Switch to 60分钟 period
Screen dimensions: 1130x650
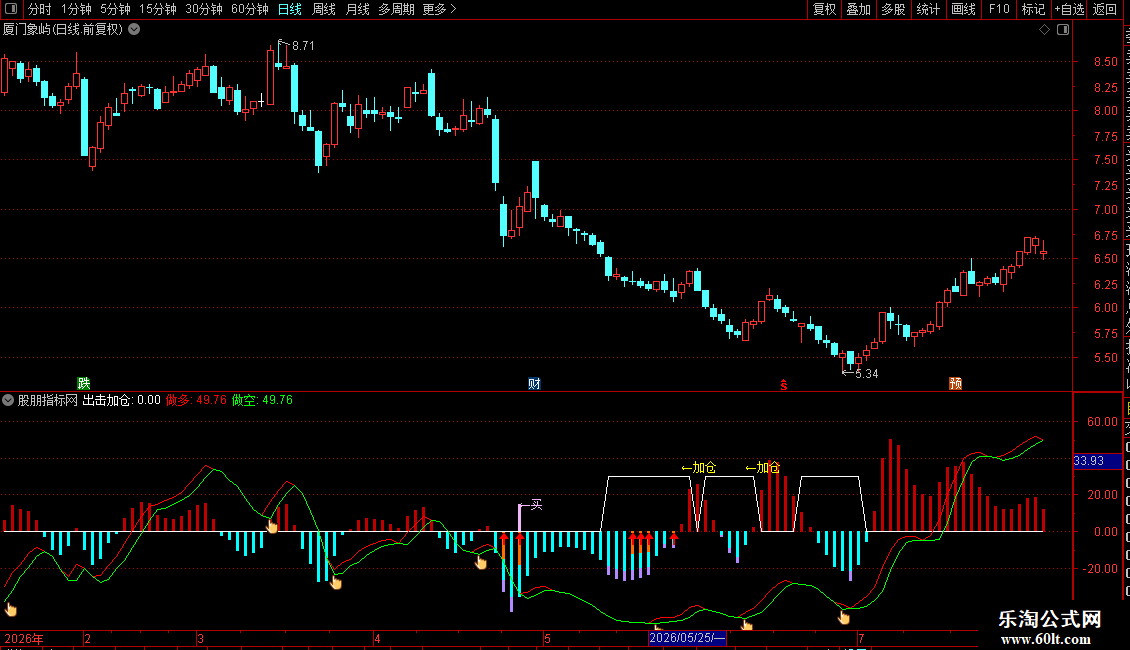[x=250, y=9]
